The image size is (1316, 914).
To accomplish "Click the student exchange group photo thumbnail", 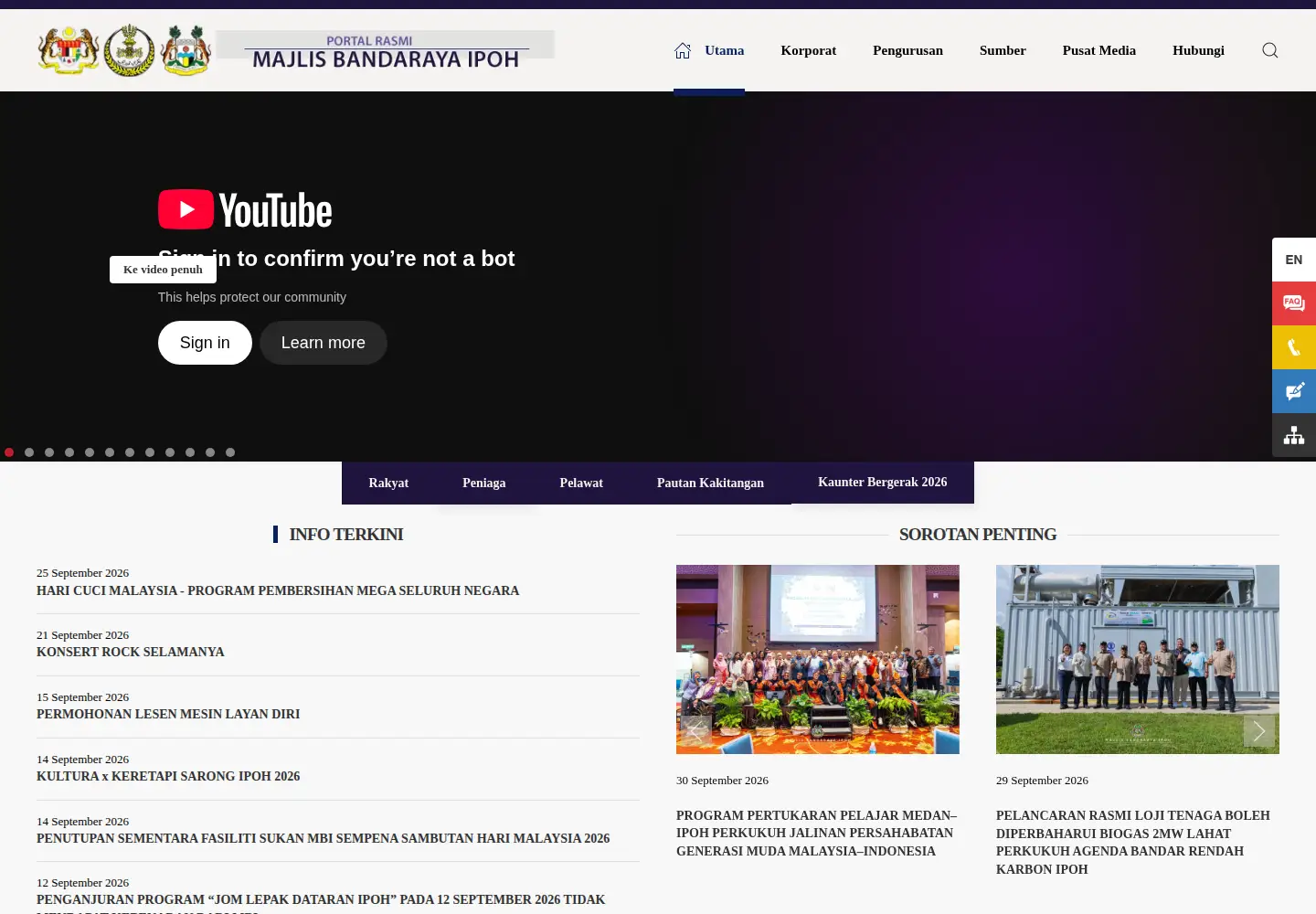I will [x=818, y=659].
